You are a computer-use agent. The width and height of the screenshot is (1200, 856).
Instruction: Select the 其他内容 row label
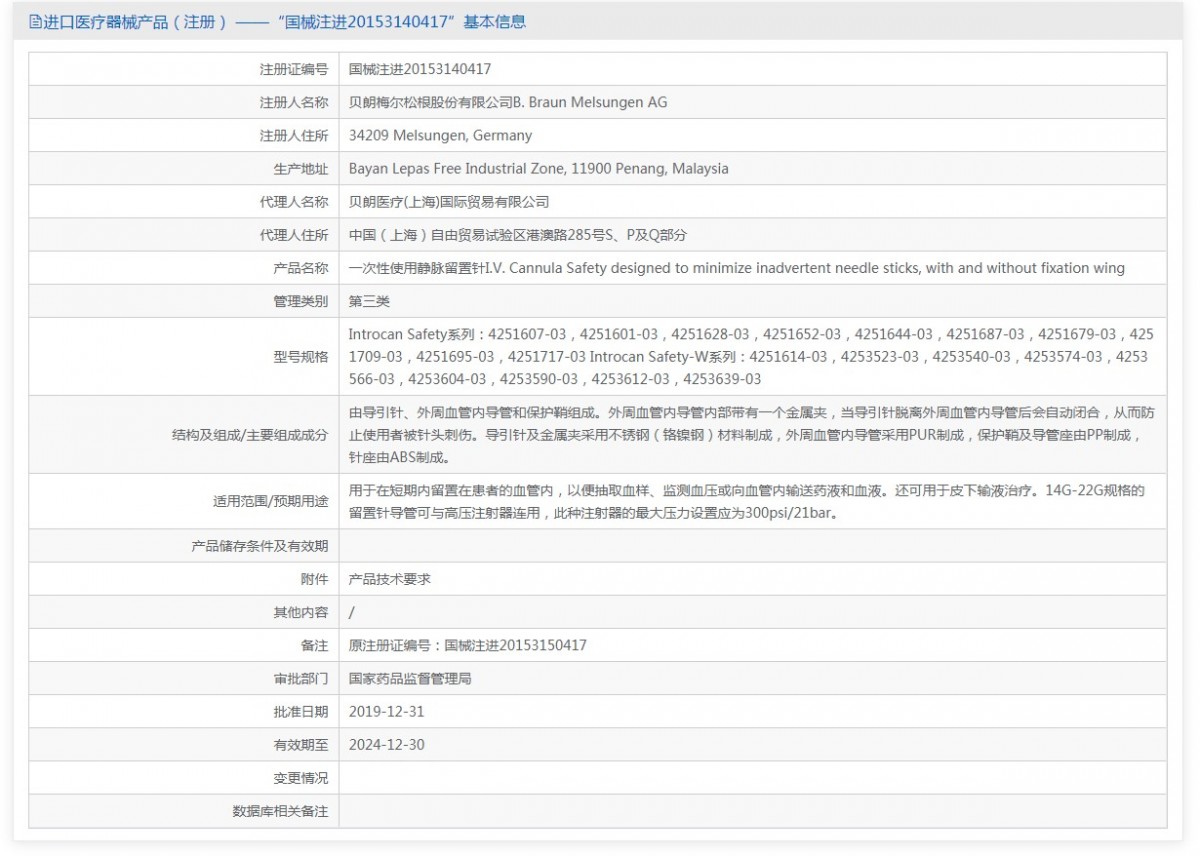[301, 613]
